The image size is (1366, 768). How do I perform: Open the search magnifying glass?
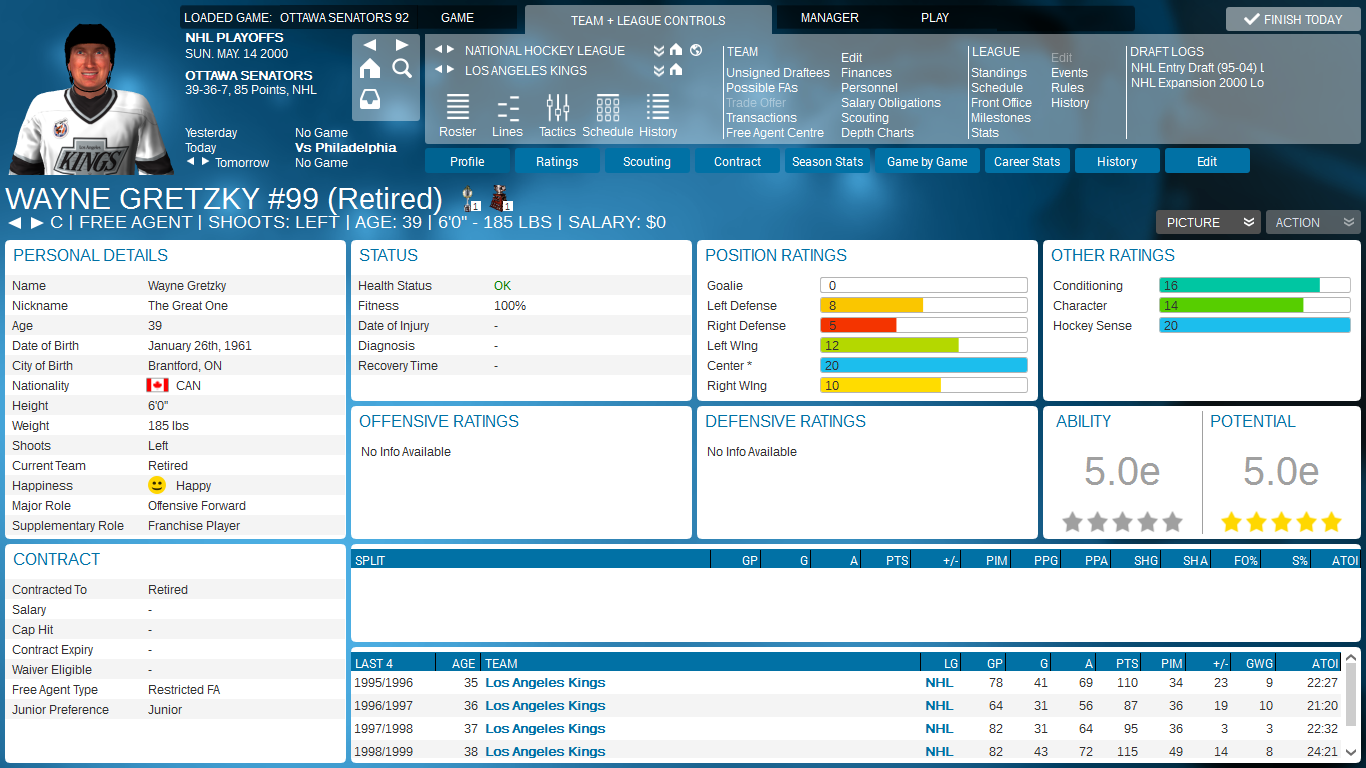coord(402,68)
